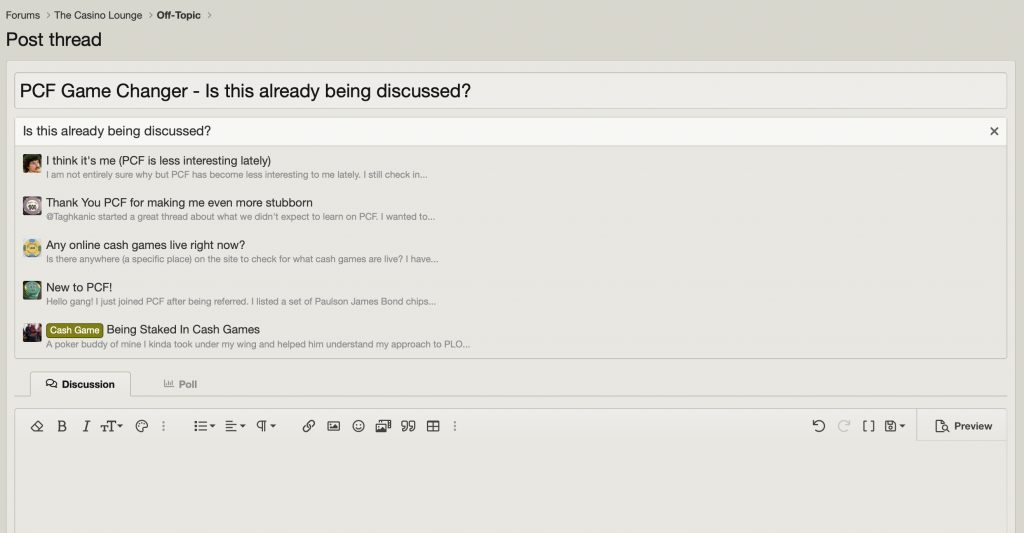Open the drafts save dropdown
The height and width of the screenshot is (533, 1024).
coord(895,426)
